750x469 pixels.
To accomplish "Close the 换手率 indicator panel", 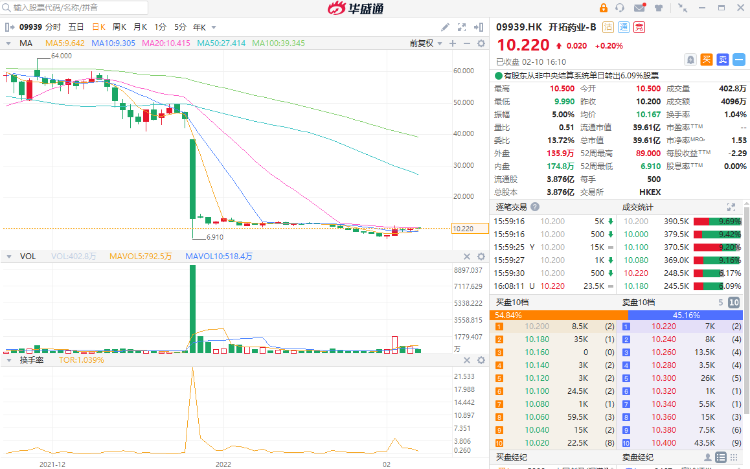I will coord(467,360).
